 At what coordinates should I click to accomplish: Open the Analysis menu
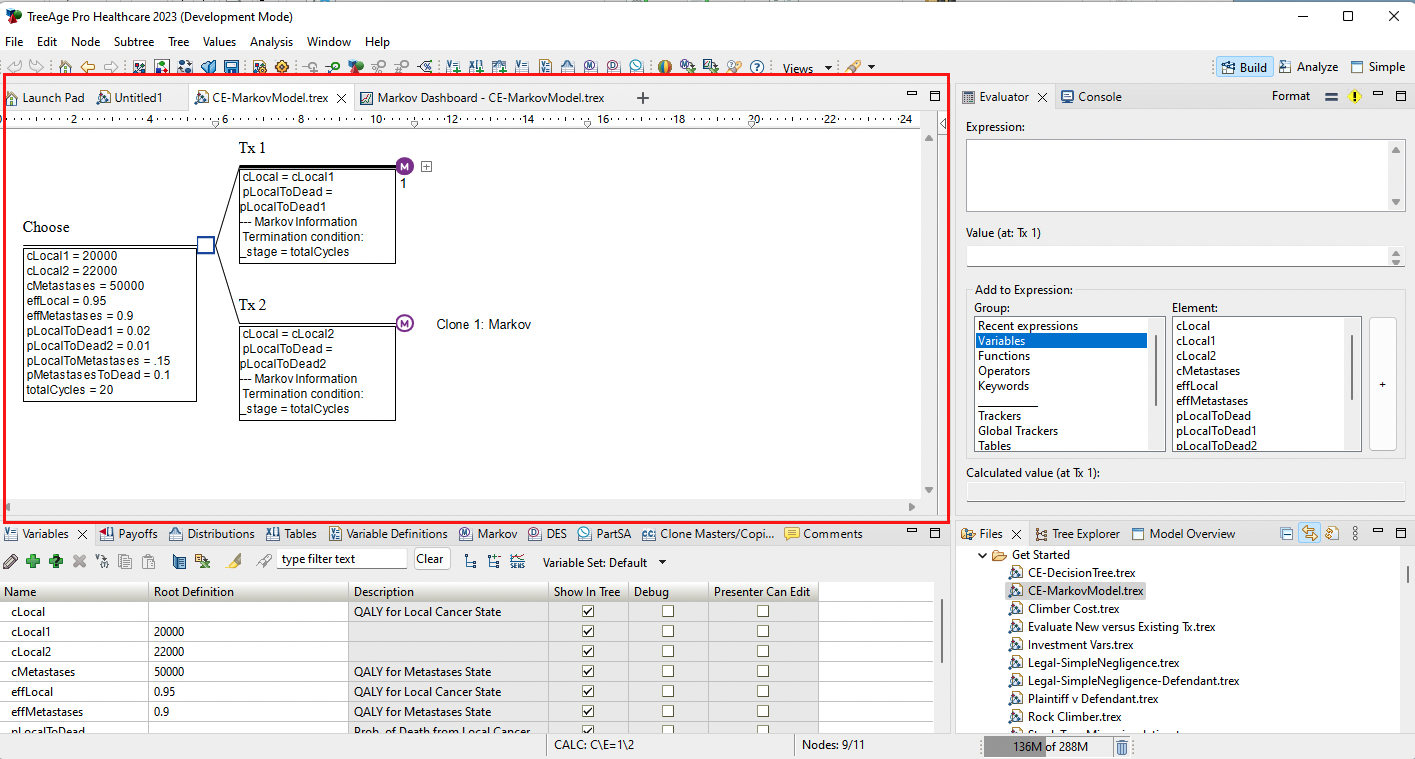(x=273, y=41)
